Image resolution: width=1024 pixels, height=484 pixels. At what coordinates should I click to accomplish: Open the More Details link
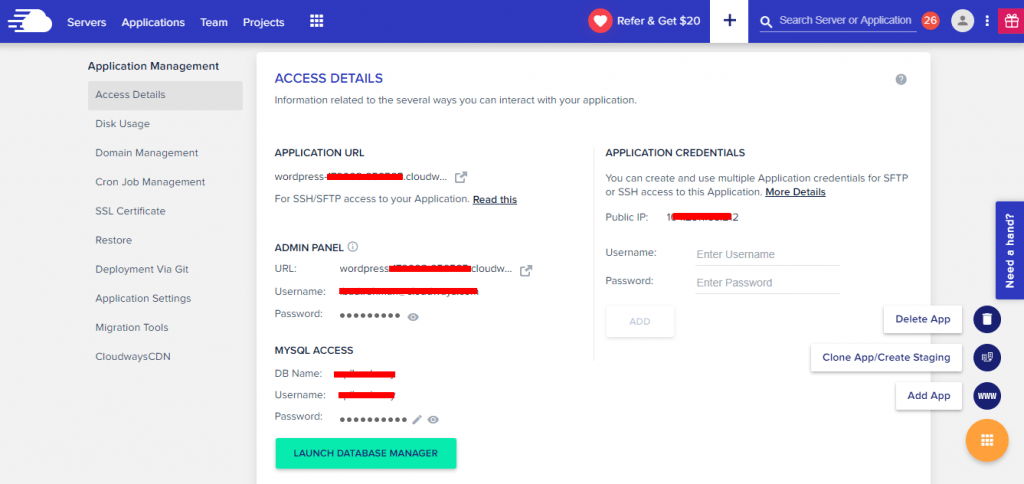click(795, 192)
